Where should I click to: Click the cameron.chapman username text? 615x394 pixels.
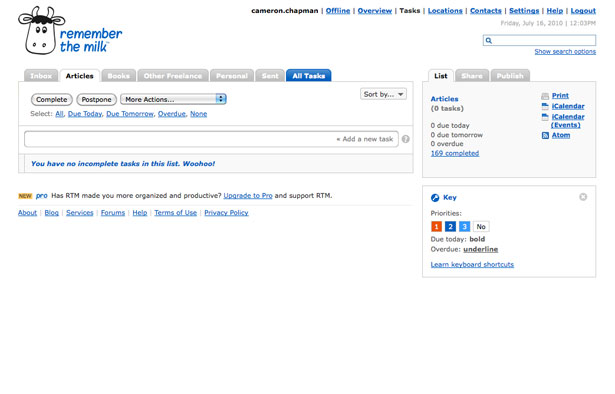[x=285, y=11]
